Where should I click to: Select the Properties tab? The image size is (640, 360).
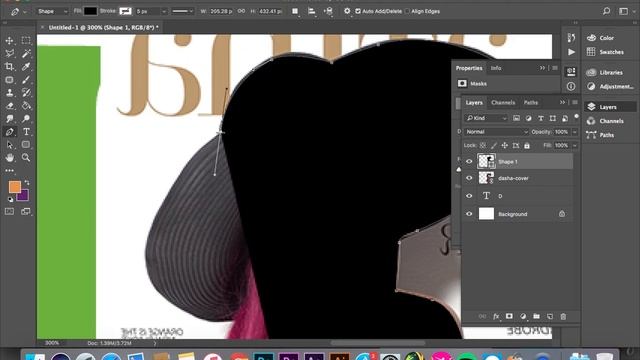click(x=469, y=68)
